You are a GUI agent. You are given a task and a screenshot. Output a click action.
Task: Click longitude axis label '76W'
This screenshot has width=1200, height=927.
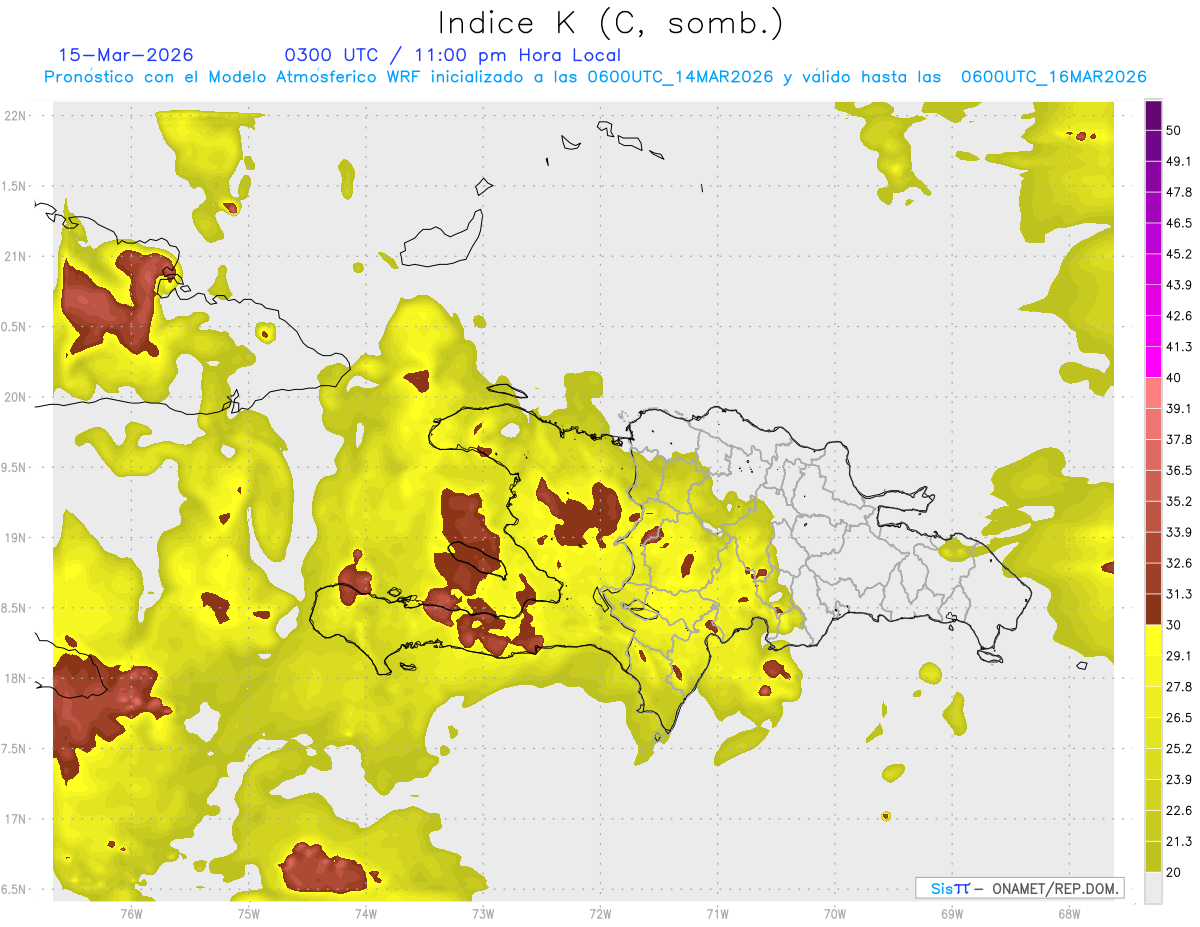(x=131, y=913)
